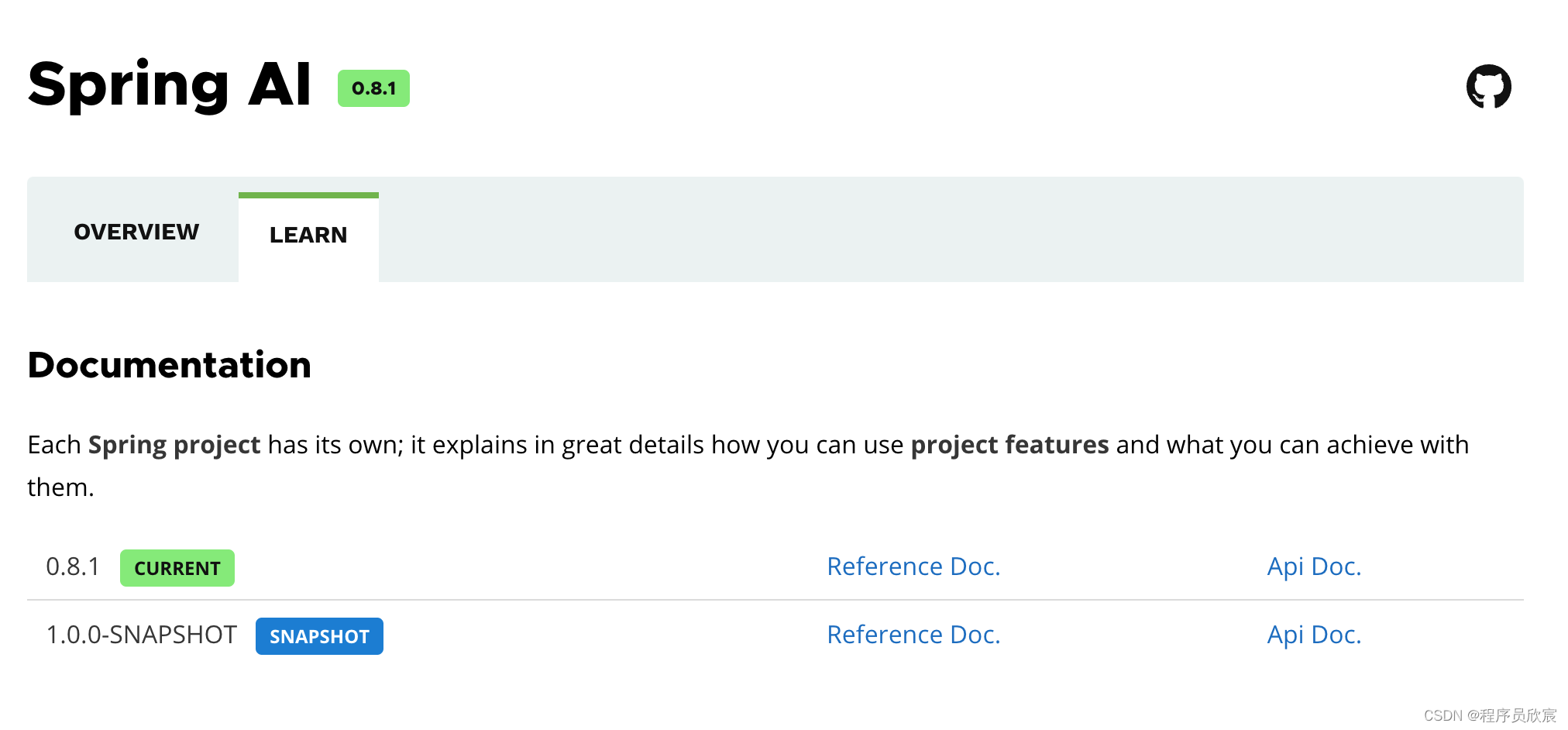
Task: Click the CSDN watermark text
Action: pyautogui.click(x=1489, y=715)
